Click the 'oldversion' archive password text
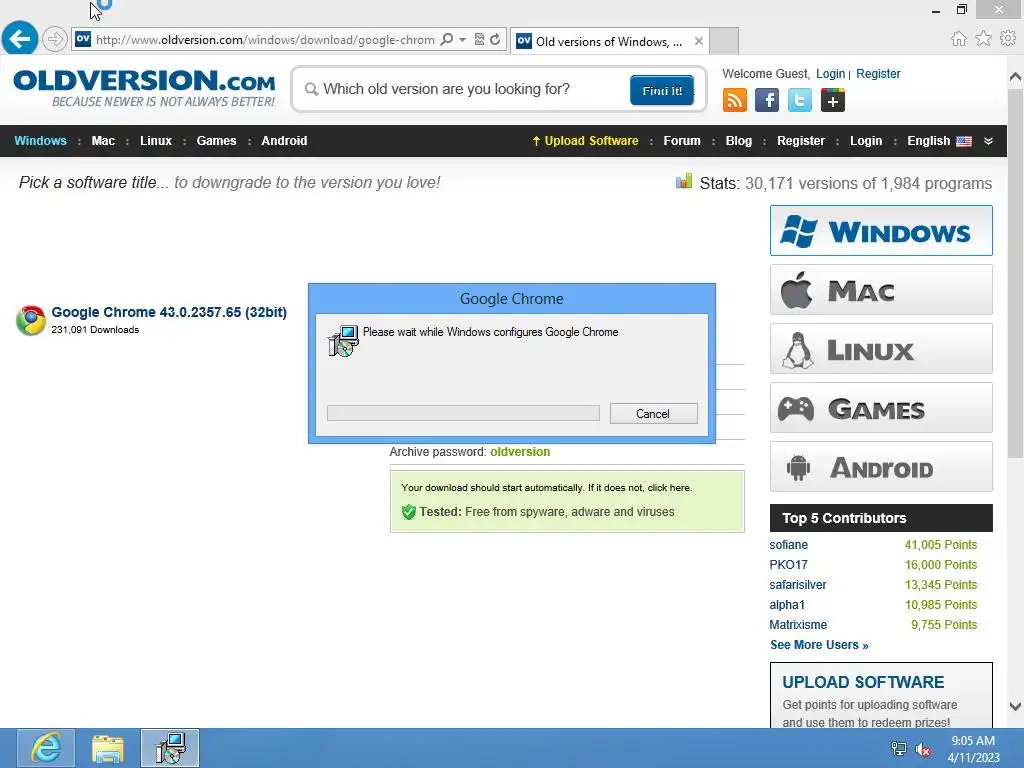This screenshot has height=768, width=1024. (520, 452)
